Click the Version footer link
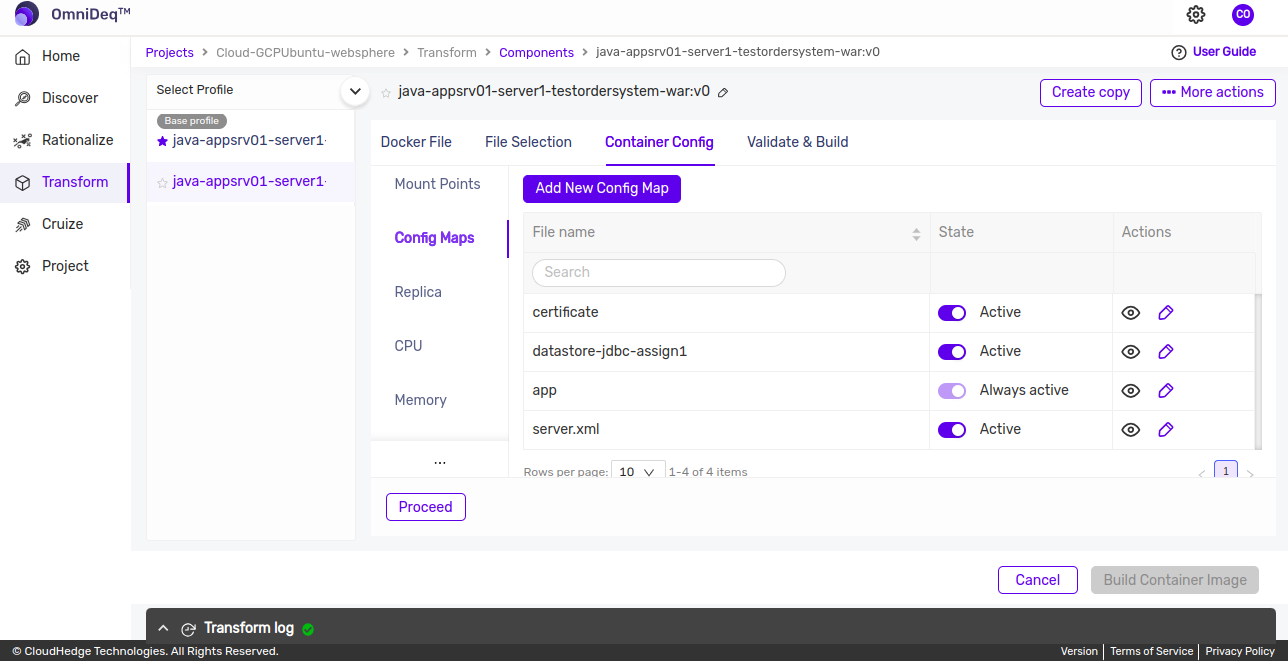This screenshot has width=1288, height=661. [1079, 651]
